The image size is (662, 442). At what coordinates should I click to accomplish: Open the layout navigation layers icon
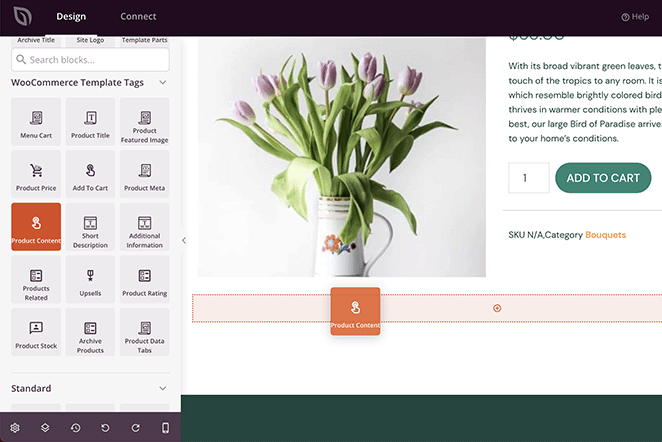pos(45,428)
